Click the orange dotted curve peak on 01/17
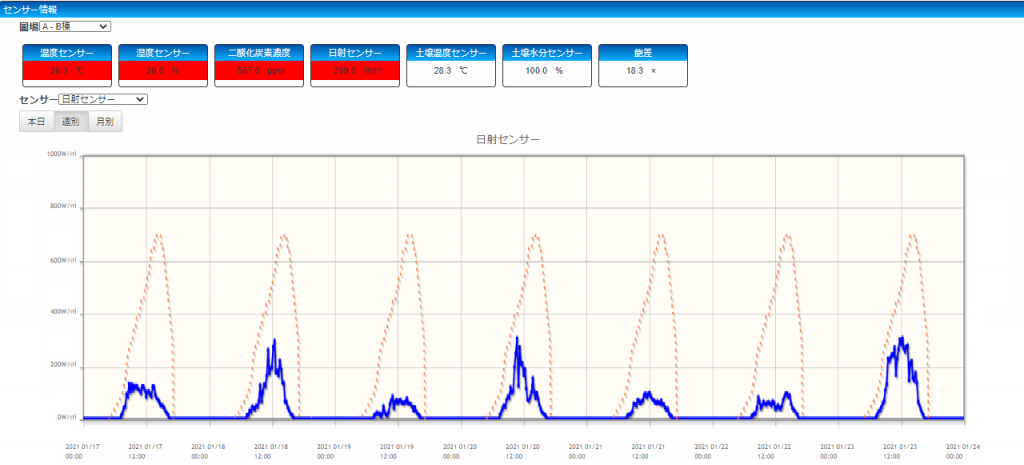 pyautogui.click(x=157, y=236)
